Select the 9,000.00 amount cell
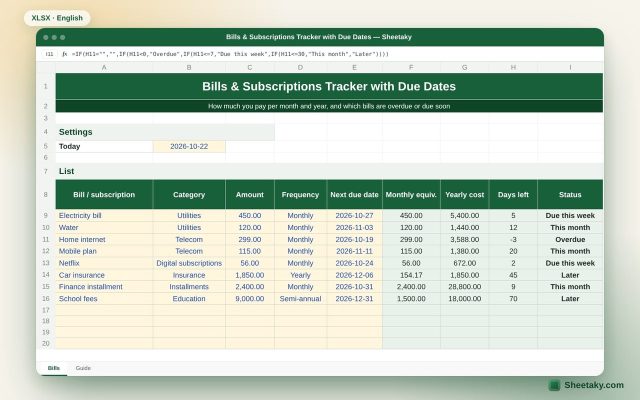The height and width of the screenshot is (400, 640). (x=250, y=299)
